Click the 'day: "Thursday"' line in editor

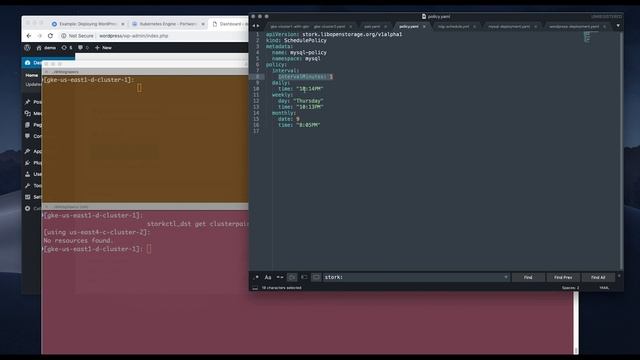(300, 101)
